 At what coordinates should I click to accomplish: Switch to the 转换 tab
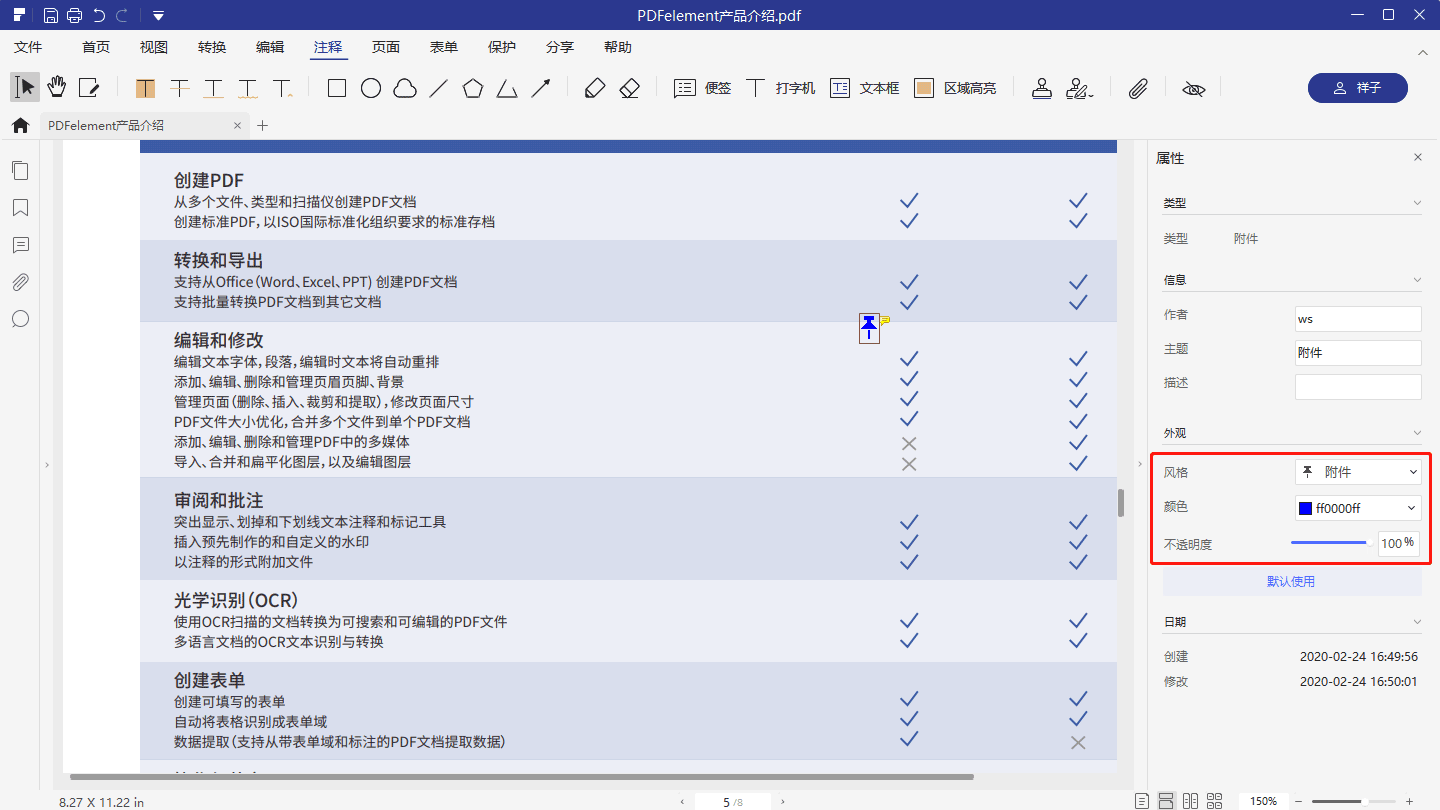pyautogui.click(x=212, y=47)
